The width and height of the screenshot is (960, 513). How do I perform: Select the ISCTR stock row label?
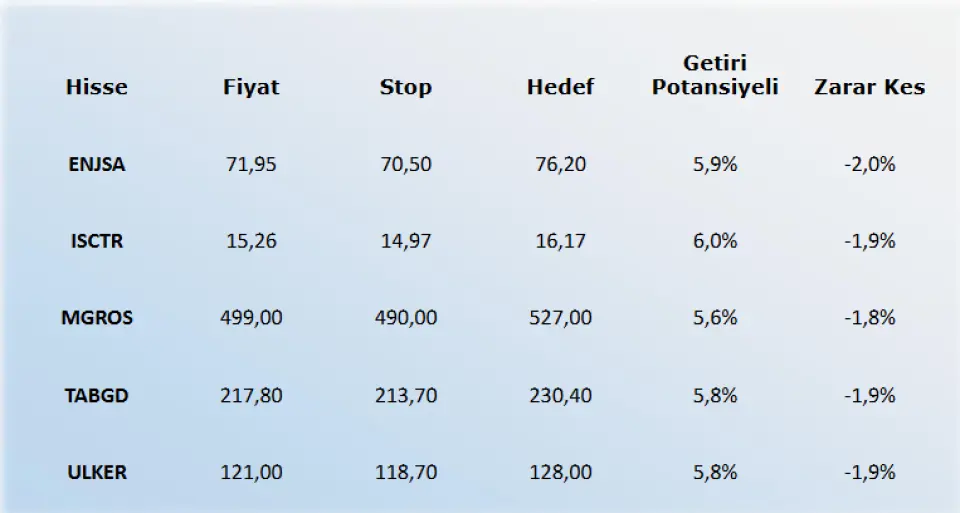tap(97, 241)
